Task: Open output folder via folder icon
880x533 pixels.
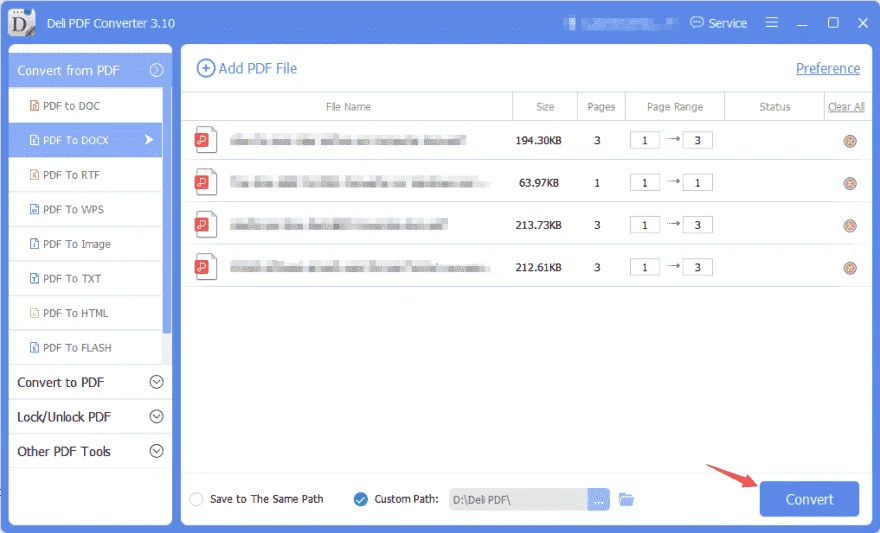Action: 626,499
